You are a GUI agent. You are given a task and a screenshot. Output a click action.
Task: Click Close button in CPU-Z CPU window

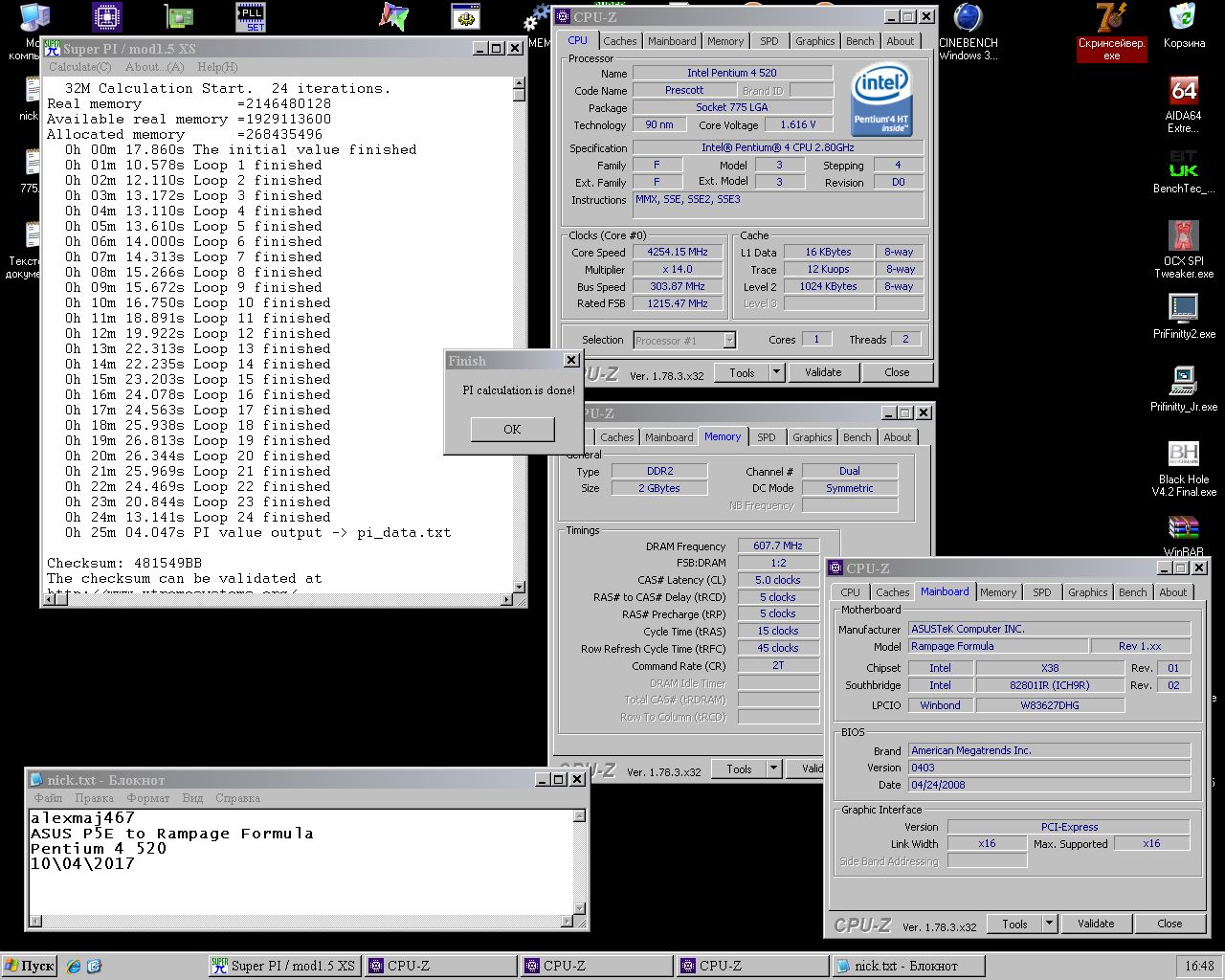tap(897, 372)
